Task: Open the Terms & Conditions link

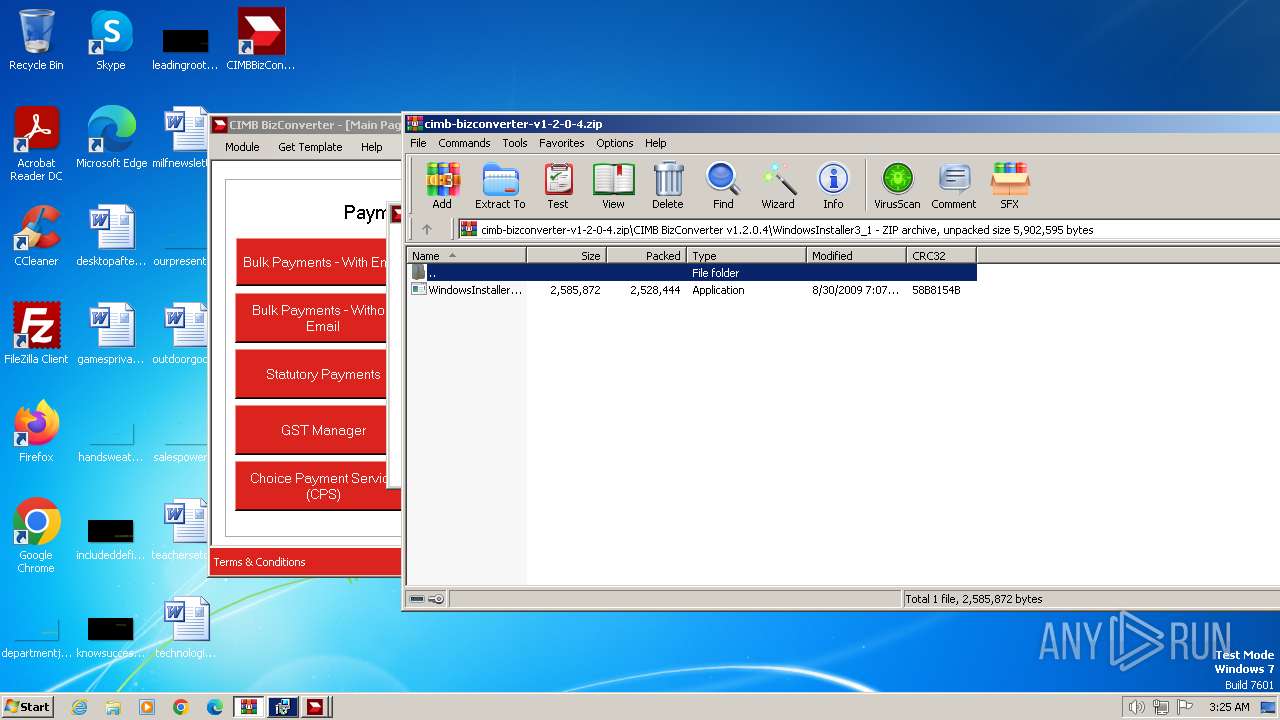Action: (x=259, y=562)
